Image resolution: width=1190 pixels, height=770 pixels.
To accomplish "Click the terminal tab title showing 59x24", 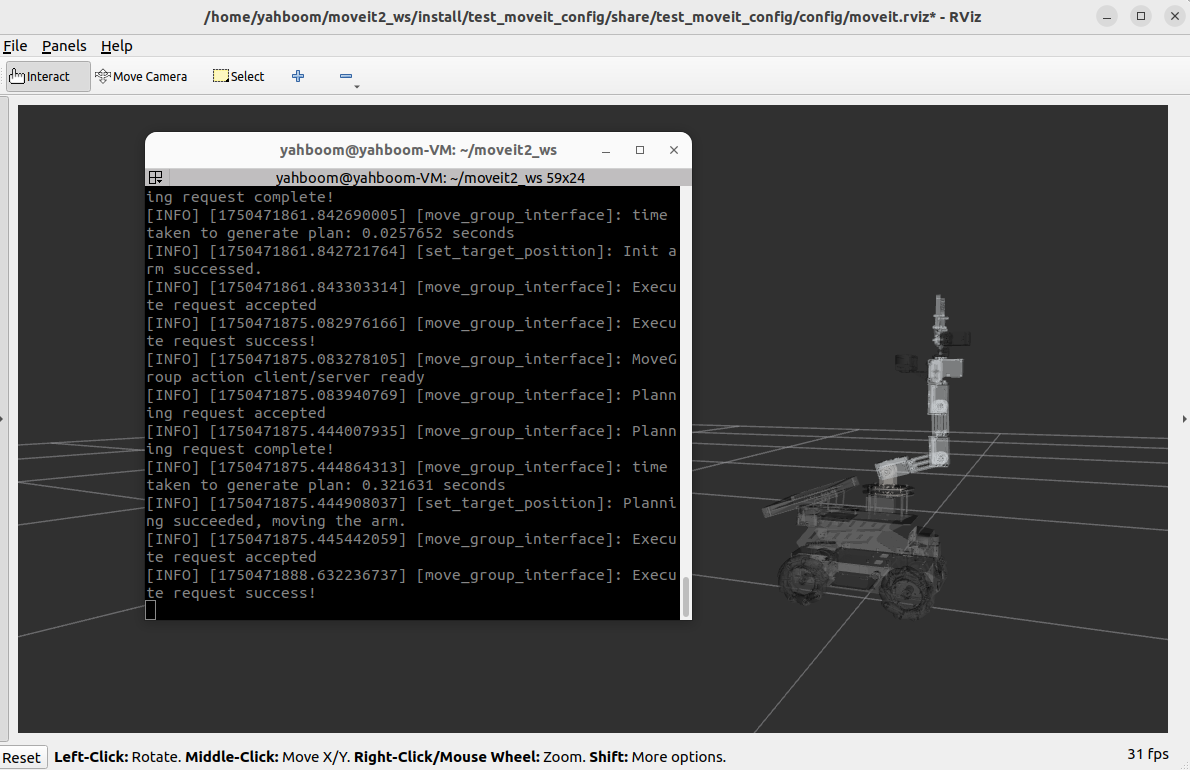I will 430,178.
